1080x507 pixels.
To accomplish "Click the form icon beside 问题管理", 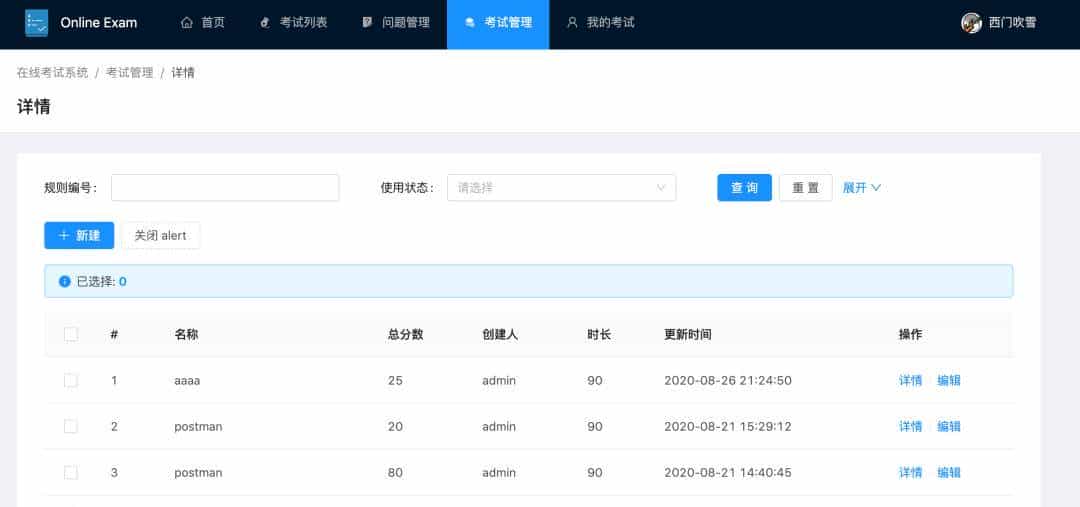I will point(367,23).
